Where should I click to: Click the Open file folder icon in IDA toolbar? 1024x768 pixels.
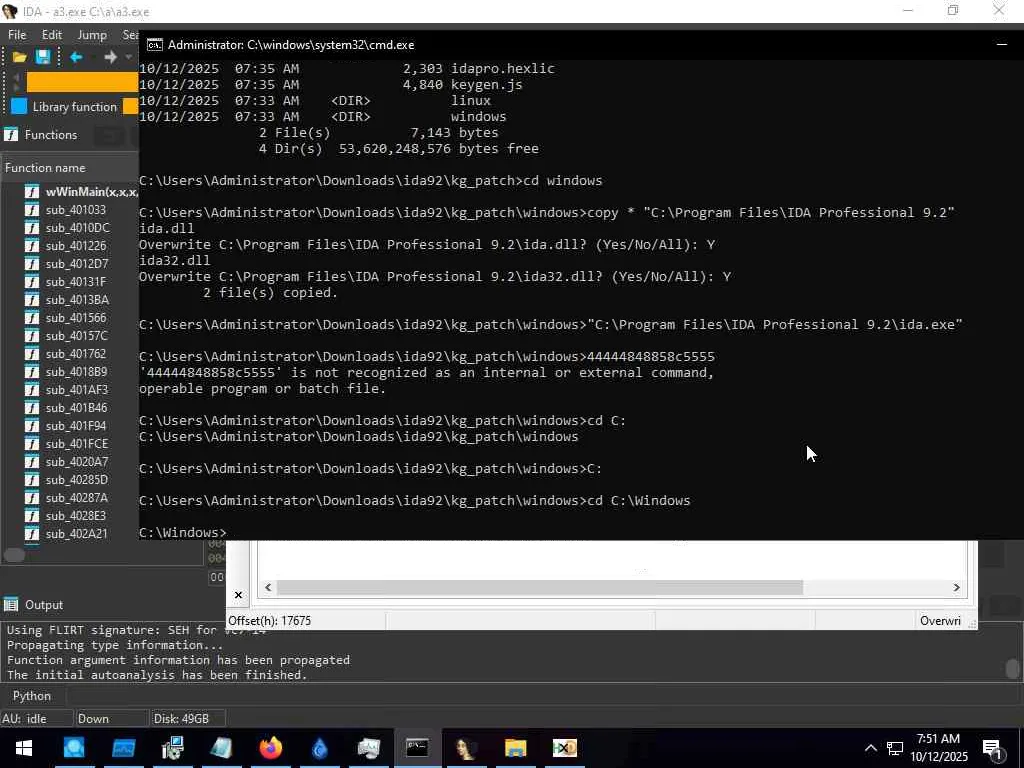click(20, 57)
